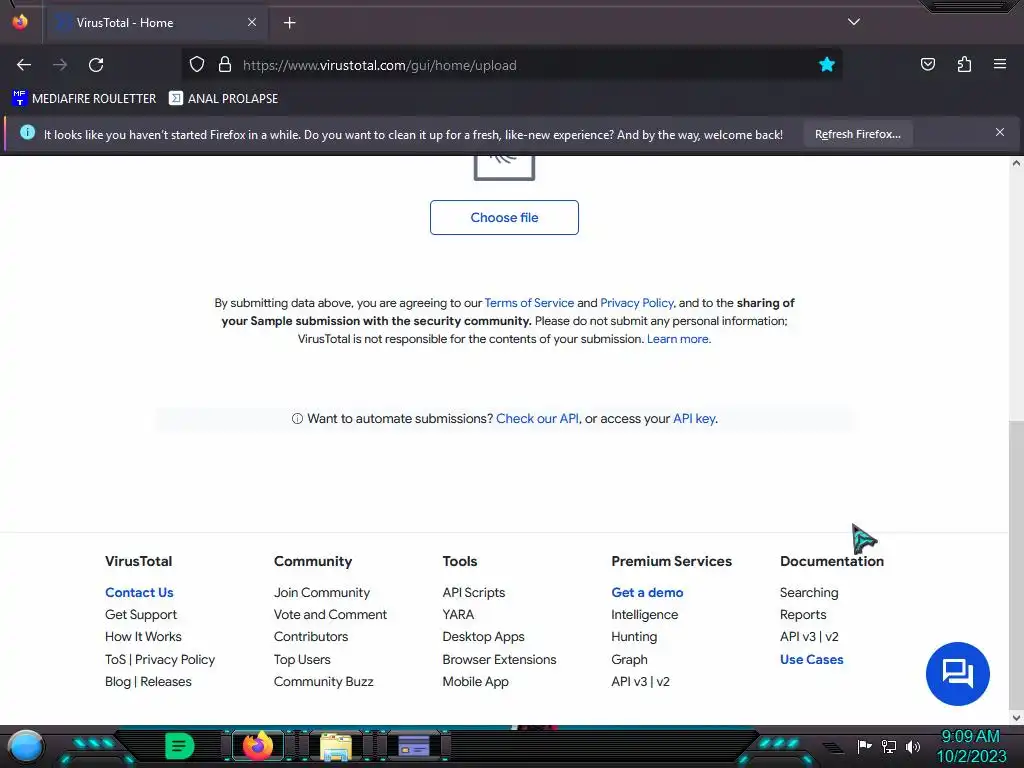Open the network tray icon
Image resolution: width=1024 pixels, height=768 pixels.
889,746
